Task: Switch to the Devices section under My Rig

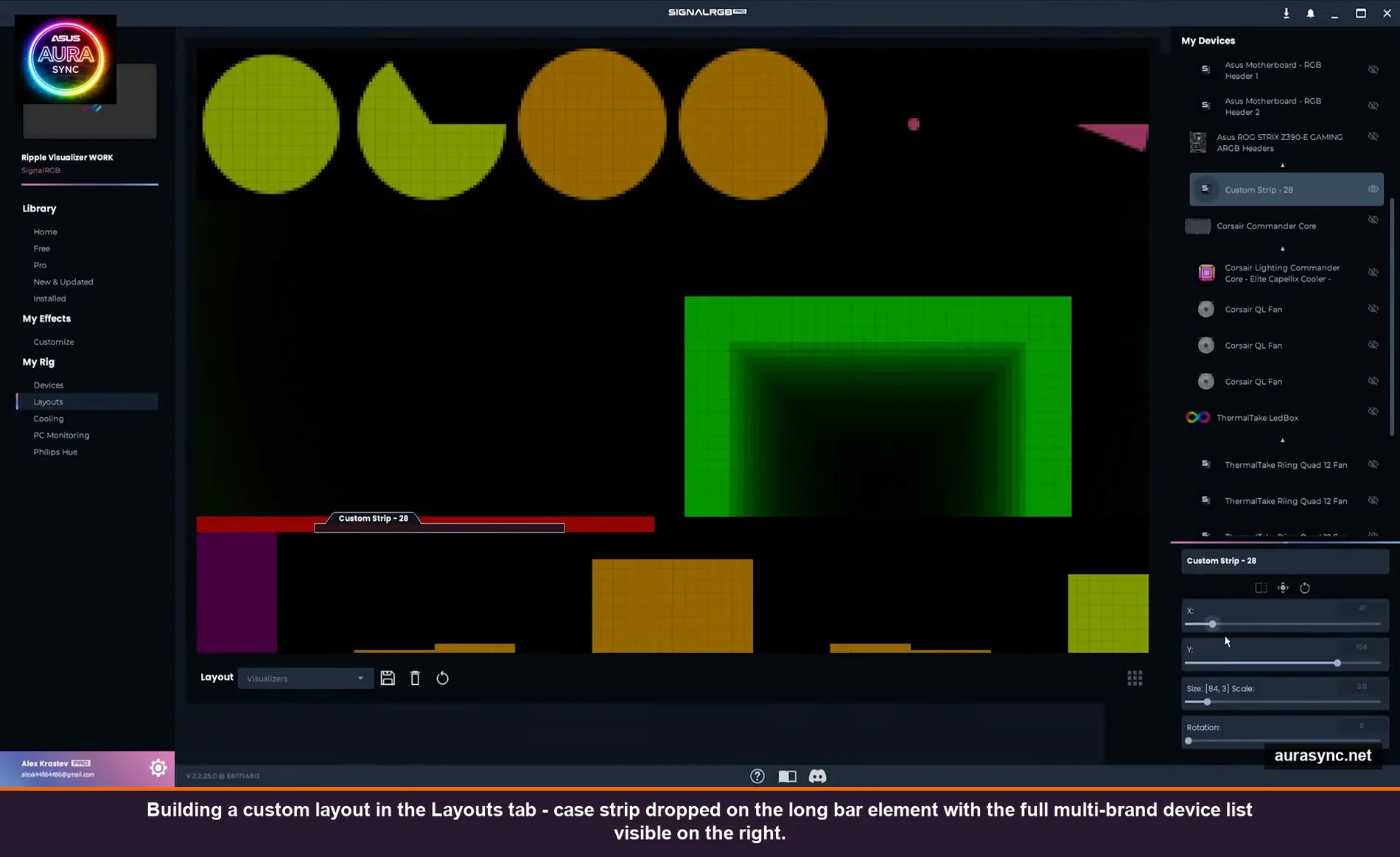Action: tap(48, 385)
